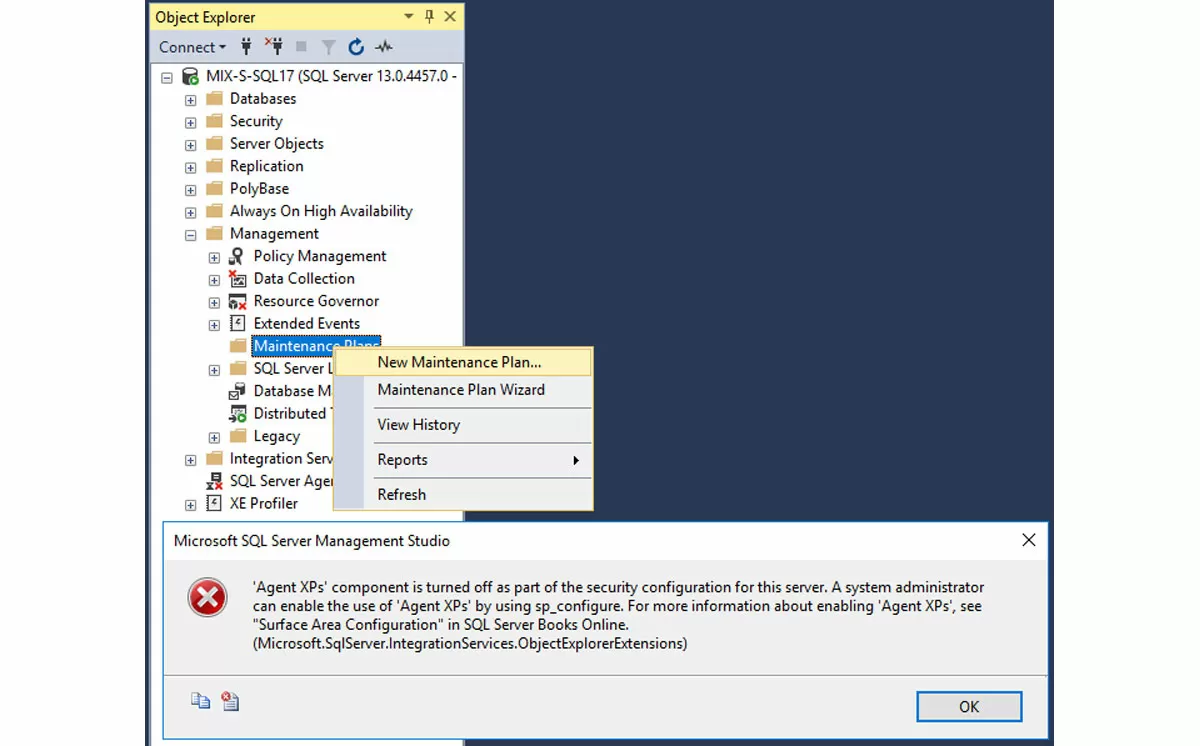Image resolution: width=1200 pixels, height=746 pixels.
Task: Select Always On High Availability item
Action: click(321, 211)
